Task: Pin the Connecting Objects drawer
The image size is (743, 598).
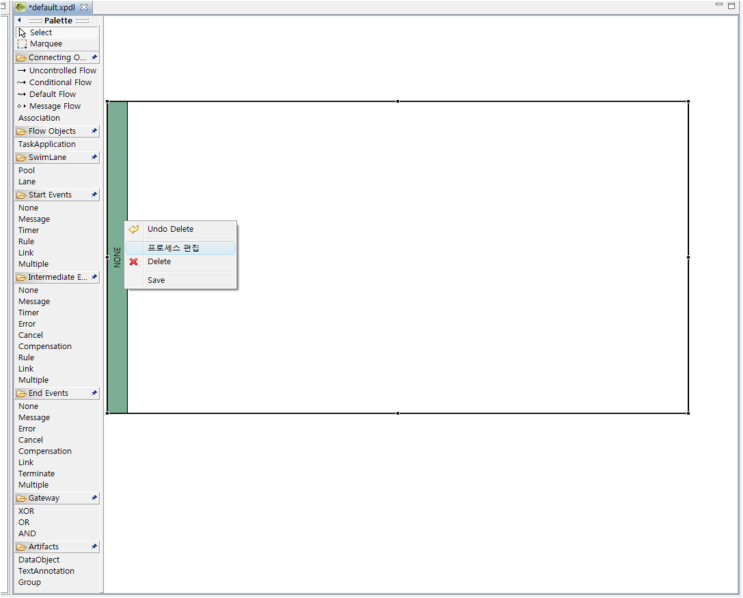Action: tap(94, 57)
